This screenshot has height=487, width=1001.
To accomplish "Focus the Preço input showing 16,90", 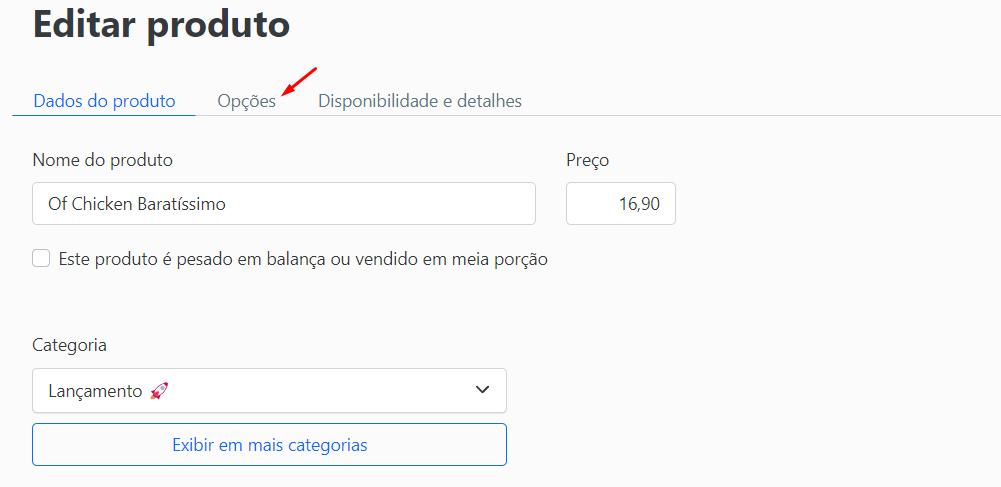I will pos(621,204).
